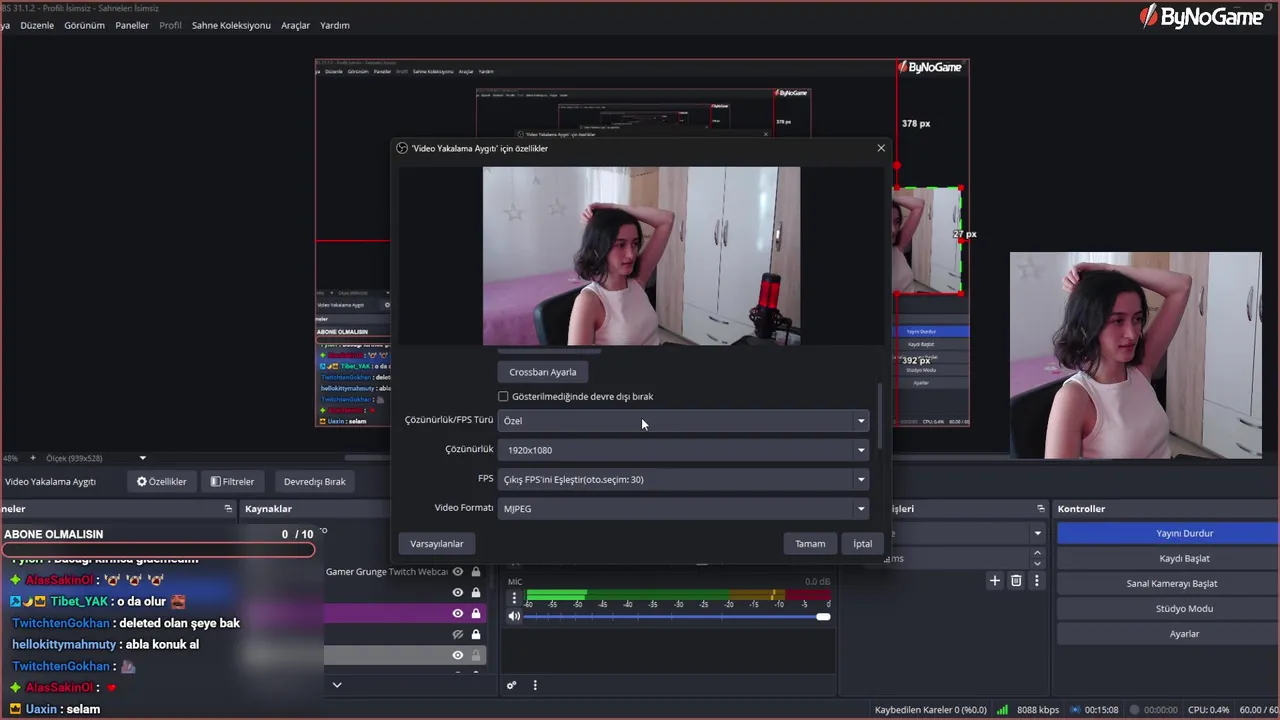Mute the MIC channel speaker icon
The image size is (1280, 720).
[x=514, y=616]
